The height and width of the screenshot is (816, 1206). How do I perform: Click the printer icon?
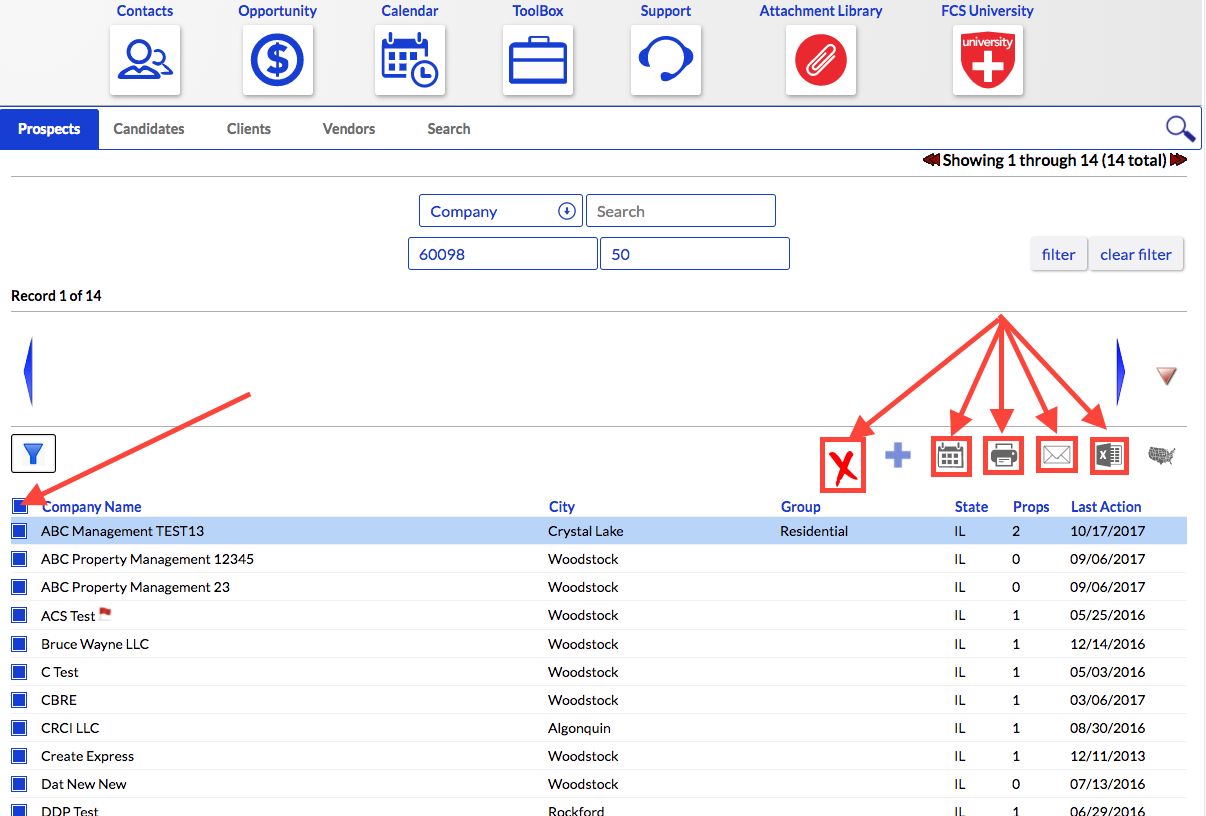tap(1004, 456)
